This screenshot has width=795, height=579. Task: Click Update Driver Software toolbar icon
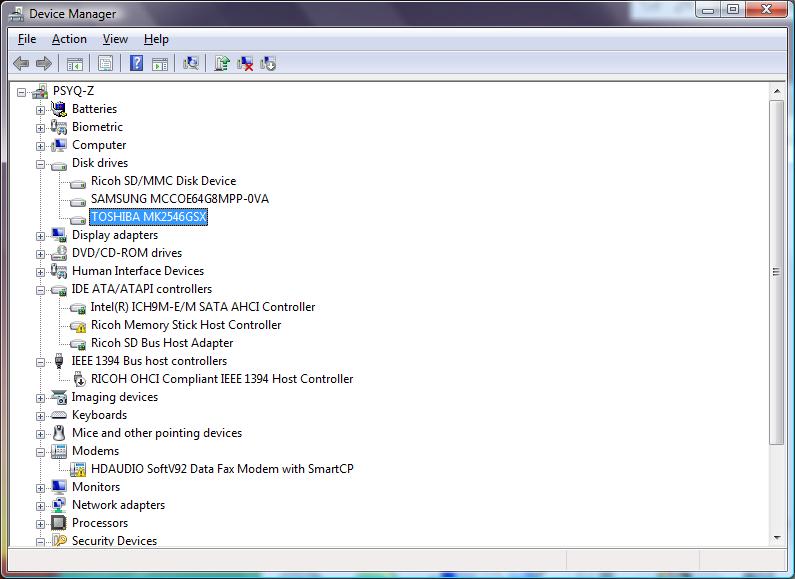point(222,63)
